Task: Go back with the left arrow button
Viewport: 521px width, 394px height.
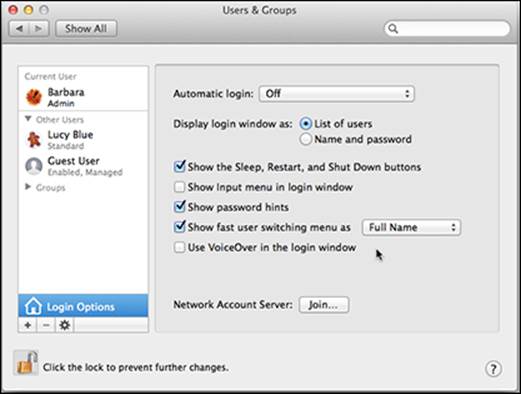Action: [19, 29]
